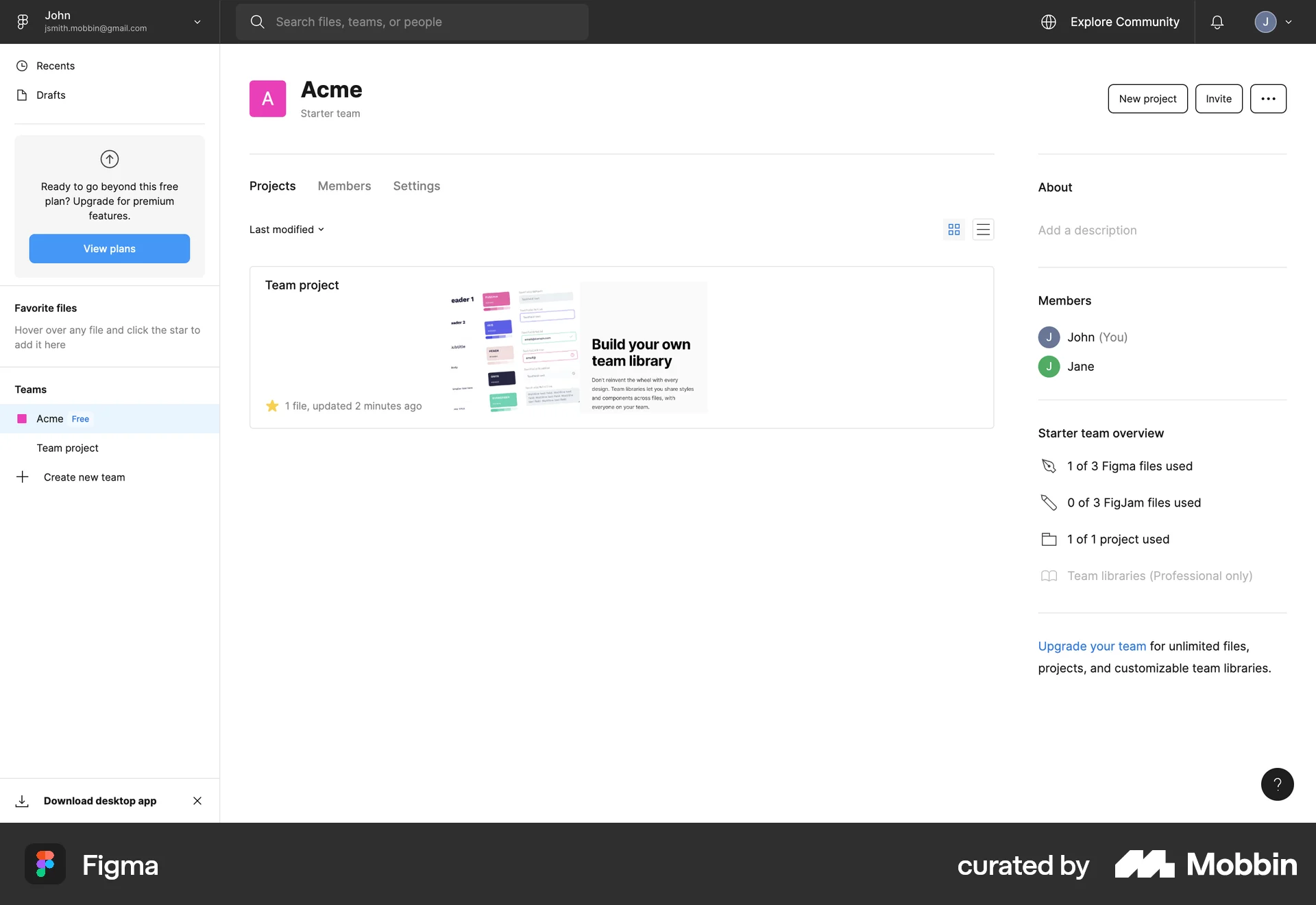Unstar the Team project file
1316x905 pixels.
[271, 406]
